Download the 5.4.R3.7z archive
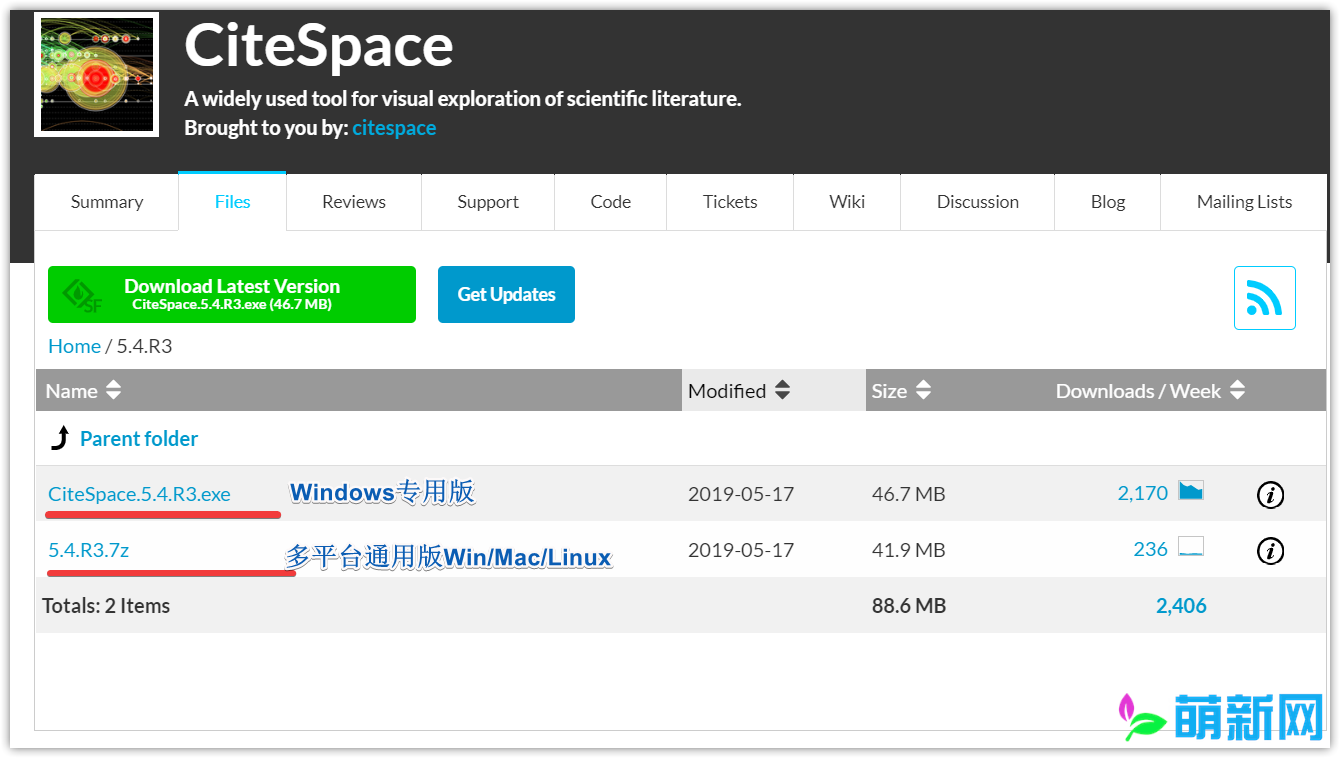Screen dimensions: 1340x758 pyautogui.click(x=88, y=550)
